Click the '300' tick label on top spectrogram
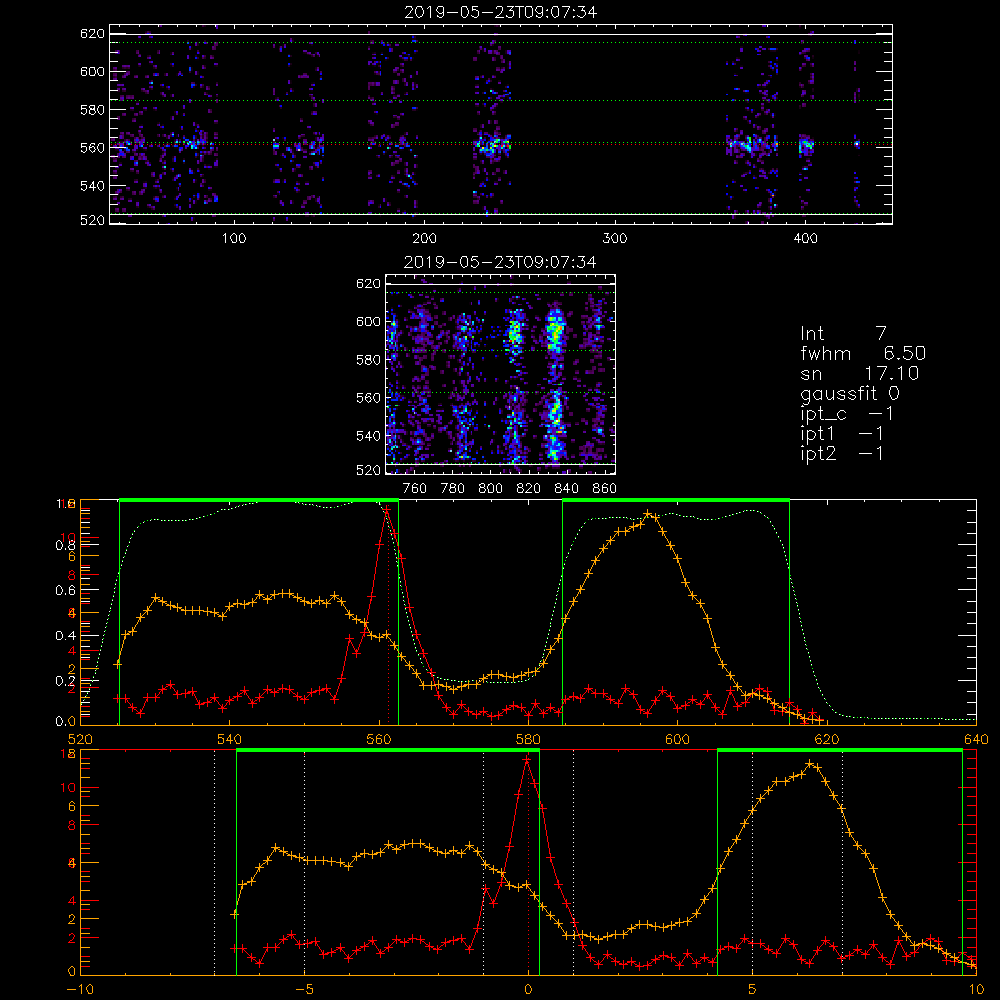Viewport: 1000px width, 1000px height. coord(615,239)
